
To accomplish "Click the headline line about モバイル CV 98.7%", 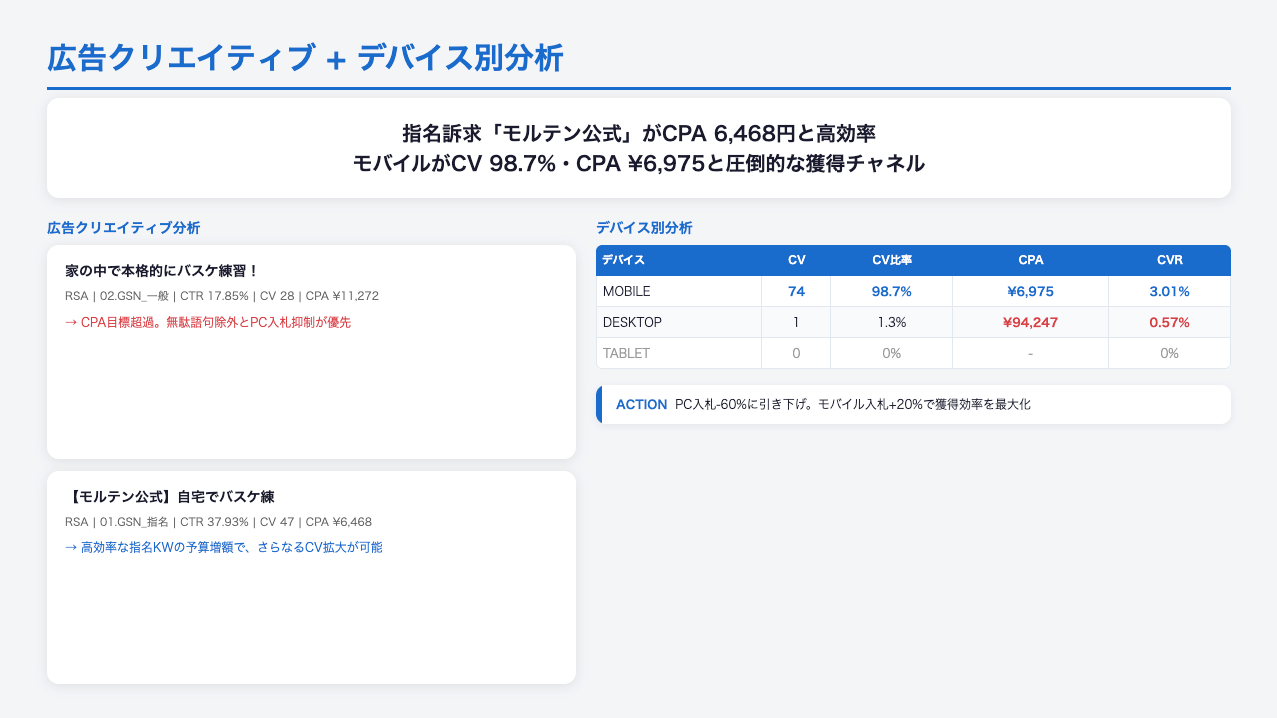I will click(x=638, y=163).
